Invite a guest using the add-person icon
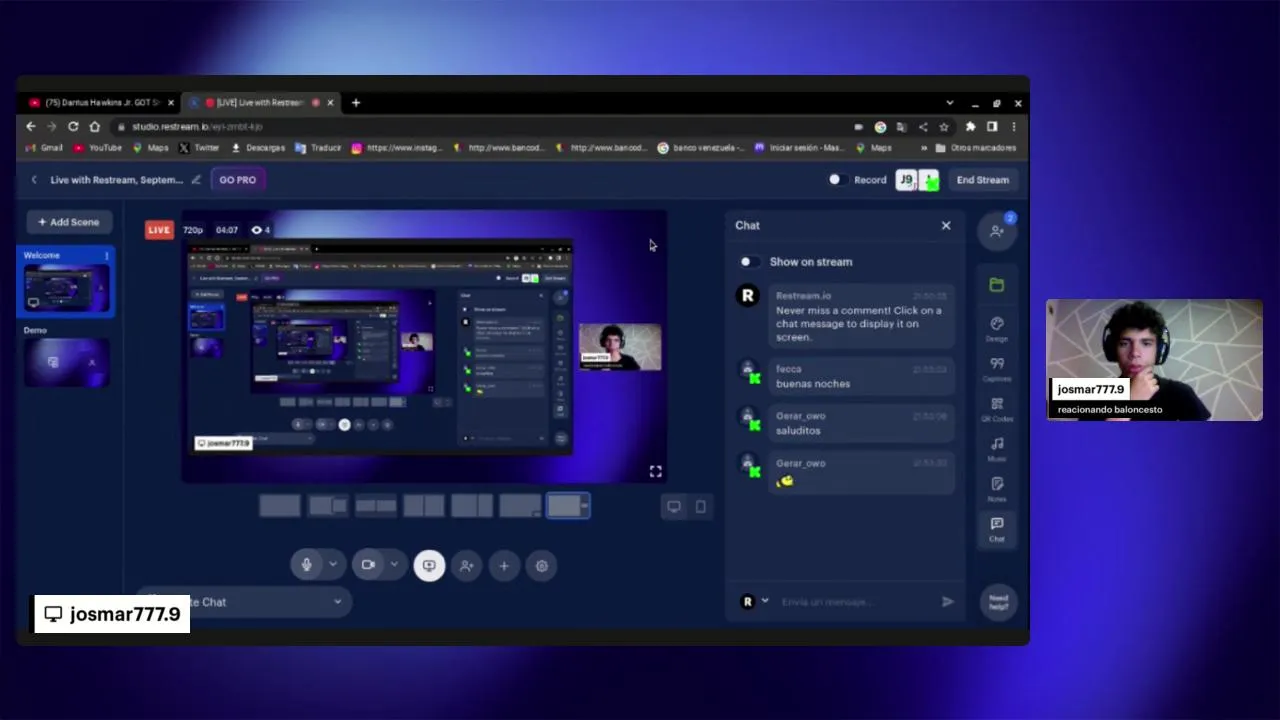Viewport: 1280px width, 720px height. [x=466, y=565]
